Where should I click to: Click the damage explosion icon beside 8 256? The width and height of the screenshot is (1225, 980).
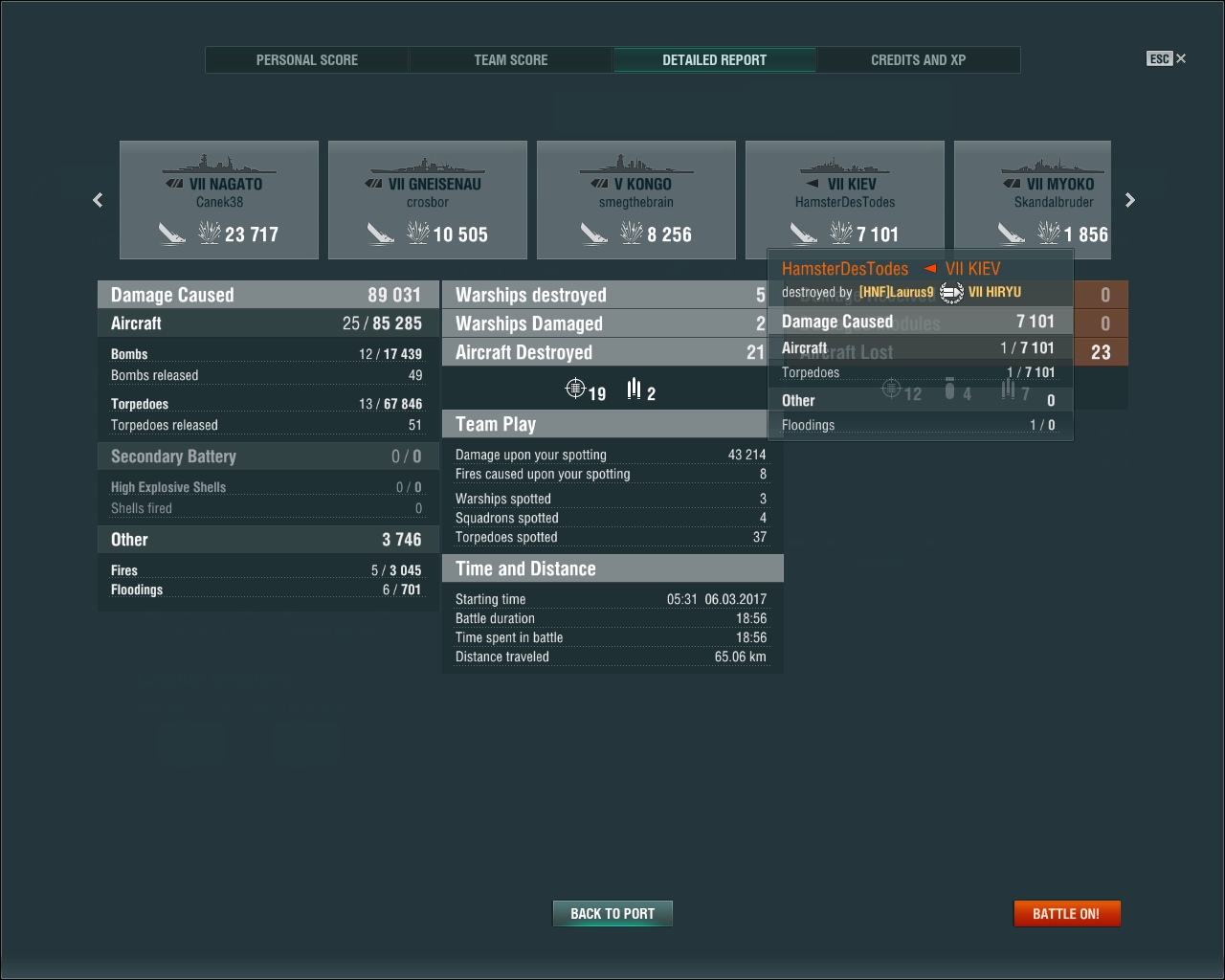coord(632,233)
